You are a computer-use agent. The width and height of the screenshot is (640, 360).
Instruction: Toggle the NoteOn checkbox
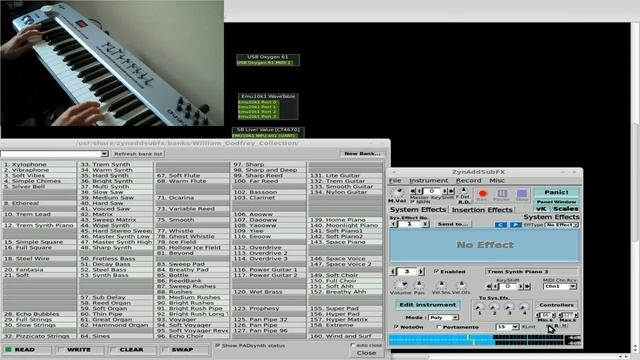(396, 327)
